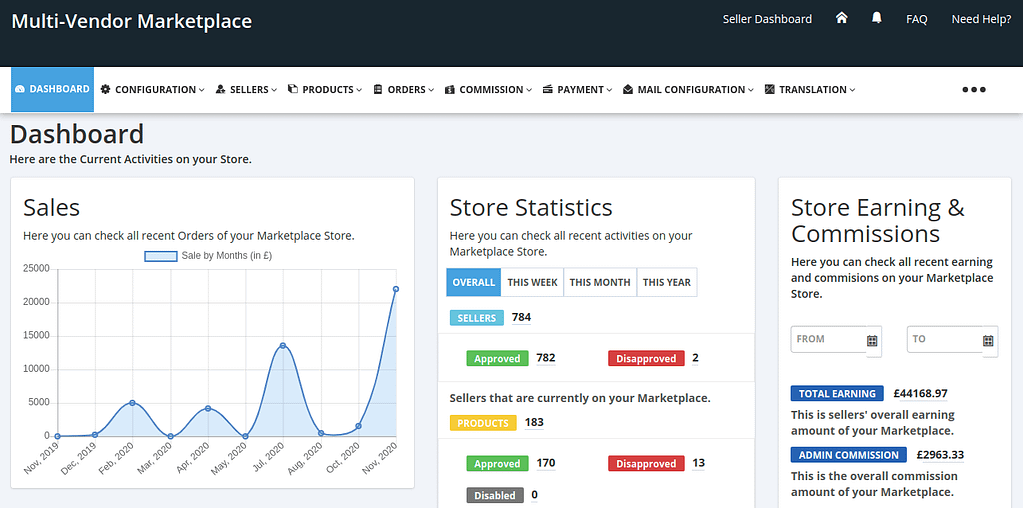
Task: Expand the Sellers dropdown arrow
Action: pyautogui.click(x=274, y=90)
